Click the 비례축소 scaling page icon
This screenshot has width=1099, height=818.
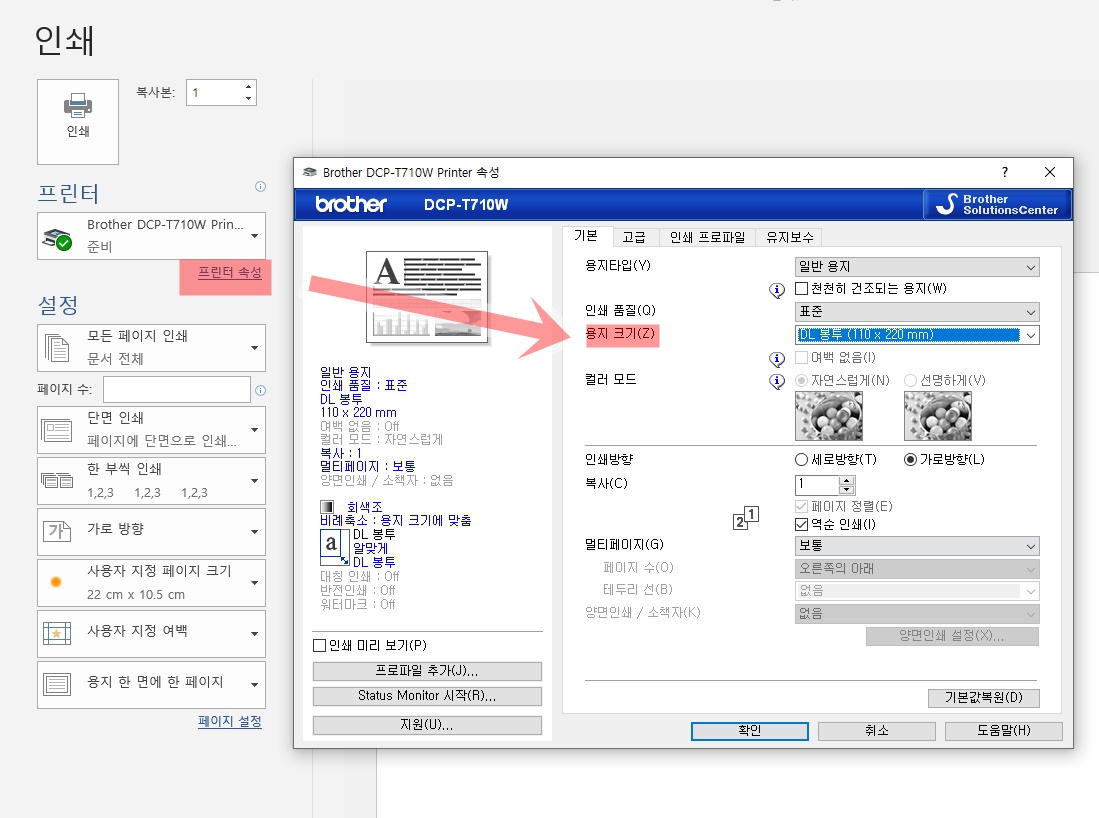point(334,547)
